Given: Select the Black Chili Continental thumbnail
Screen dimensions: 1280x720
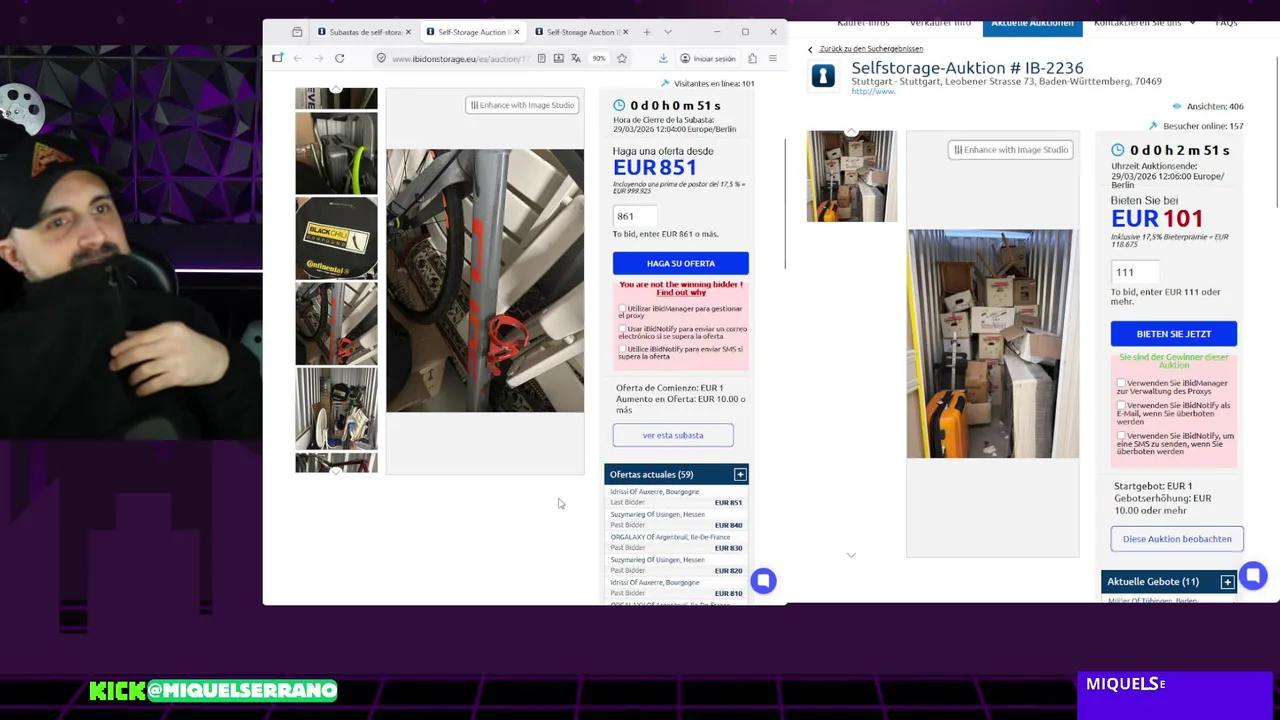Looking at the screenshot, I should point(336,238).
